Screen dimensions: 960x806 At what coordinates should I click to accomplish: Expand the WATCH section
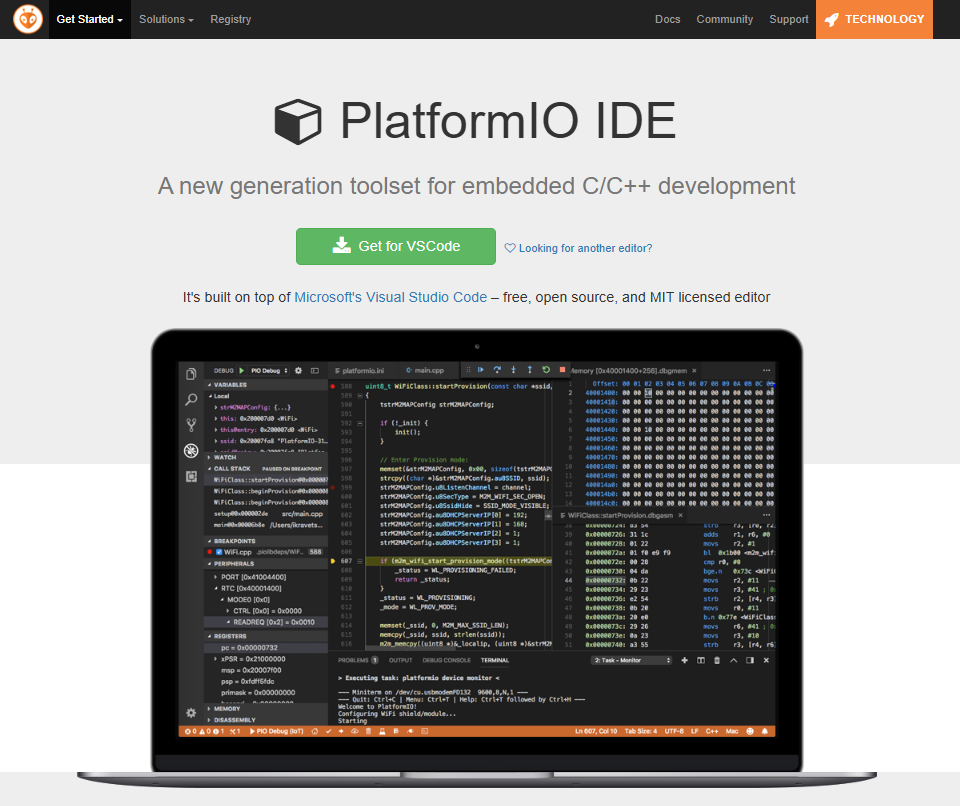(266, 457)
